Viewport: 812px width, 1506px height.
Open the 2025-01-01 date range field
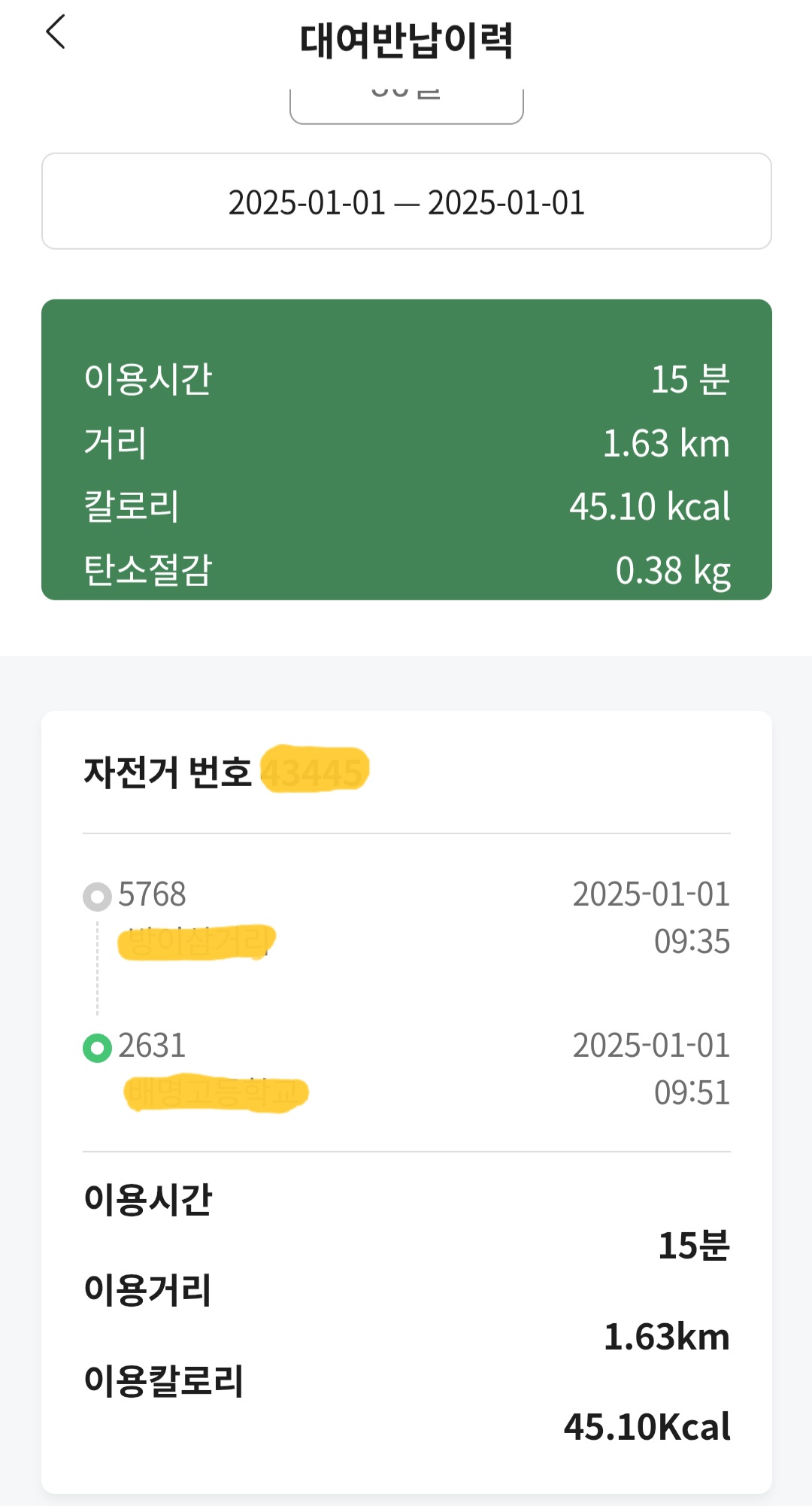(x=406, y=202)
